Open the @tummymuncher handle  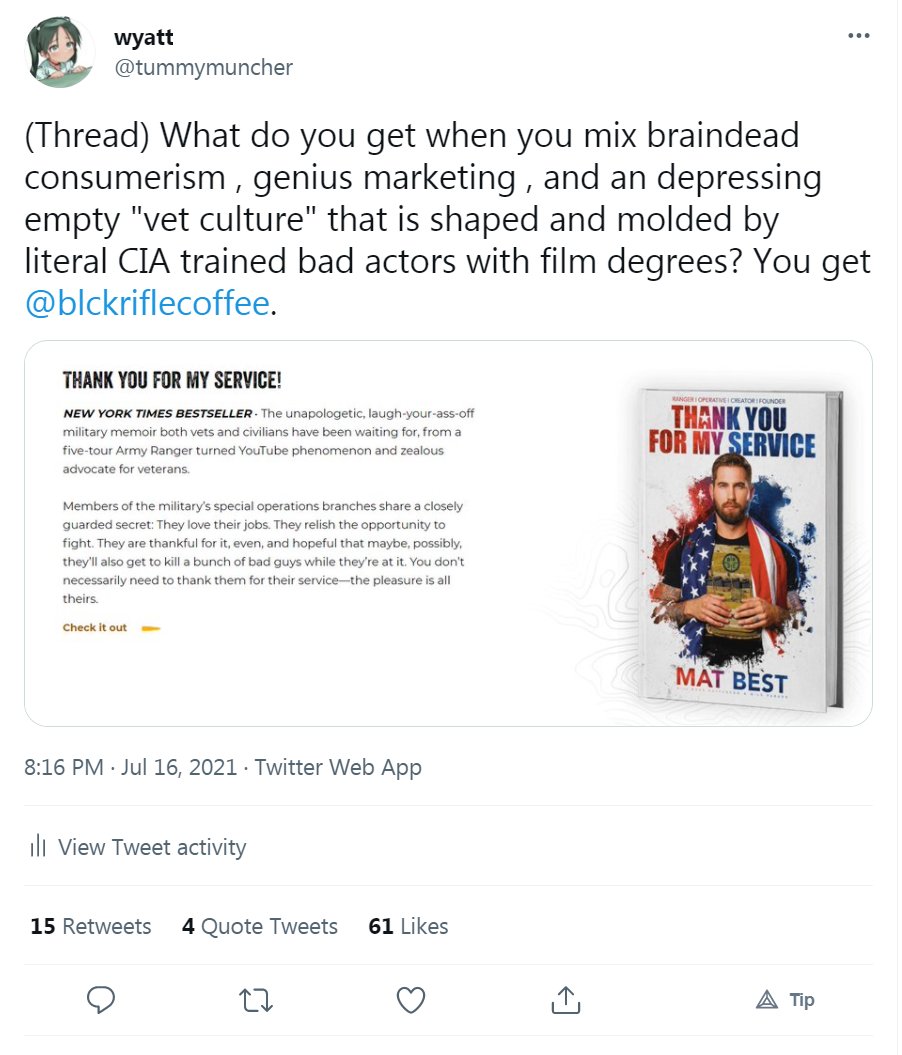tap(204, 67)
